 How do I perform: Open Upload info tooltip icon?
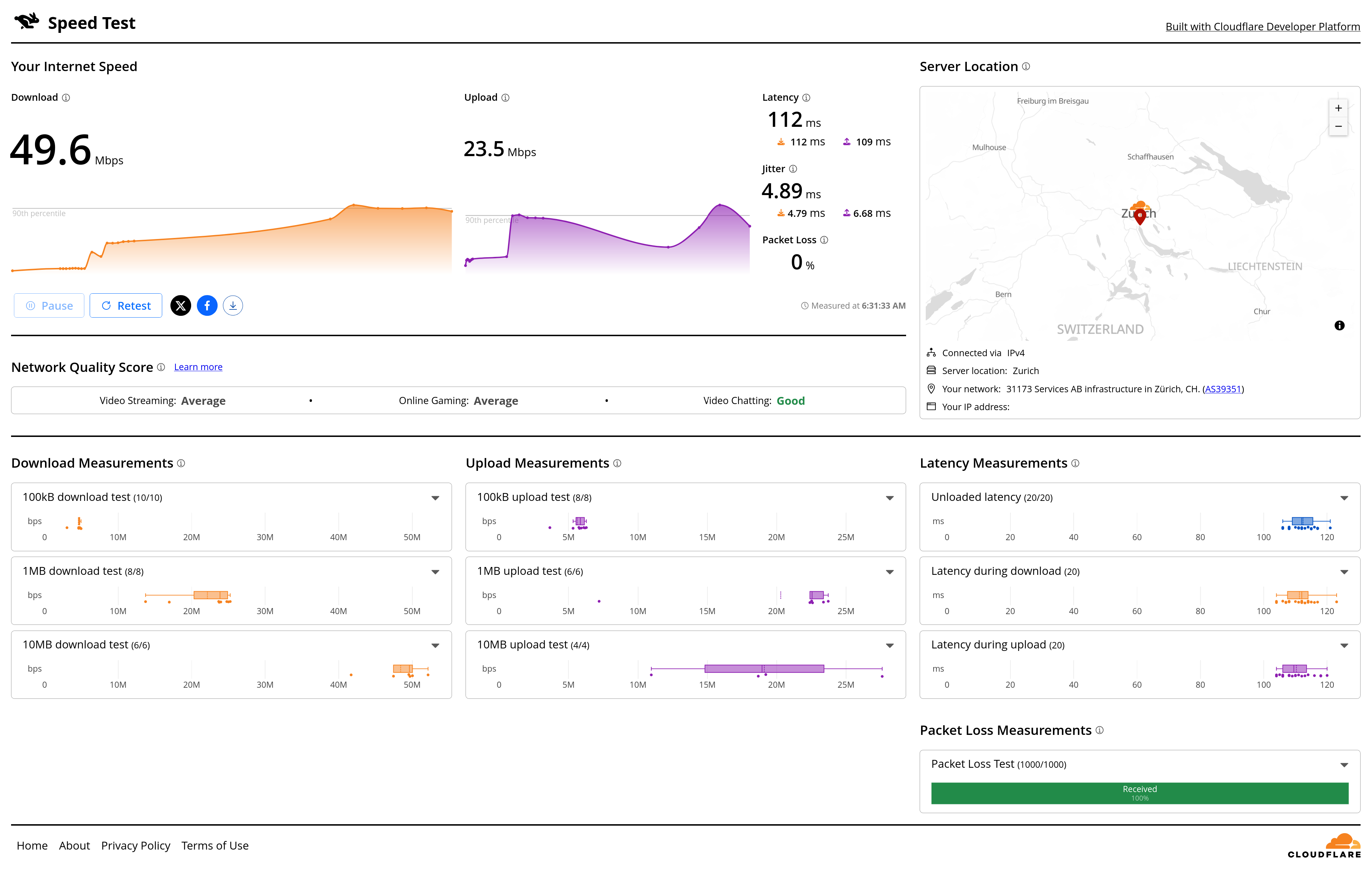coord(505,98)
